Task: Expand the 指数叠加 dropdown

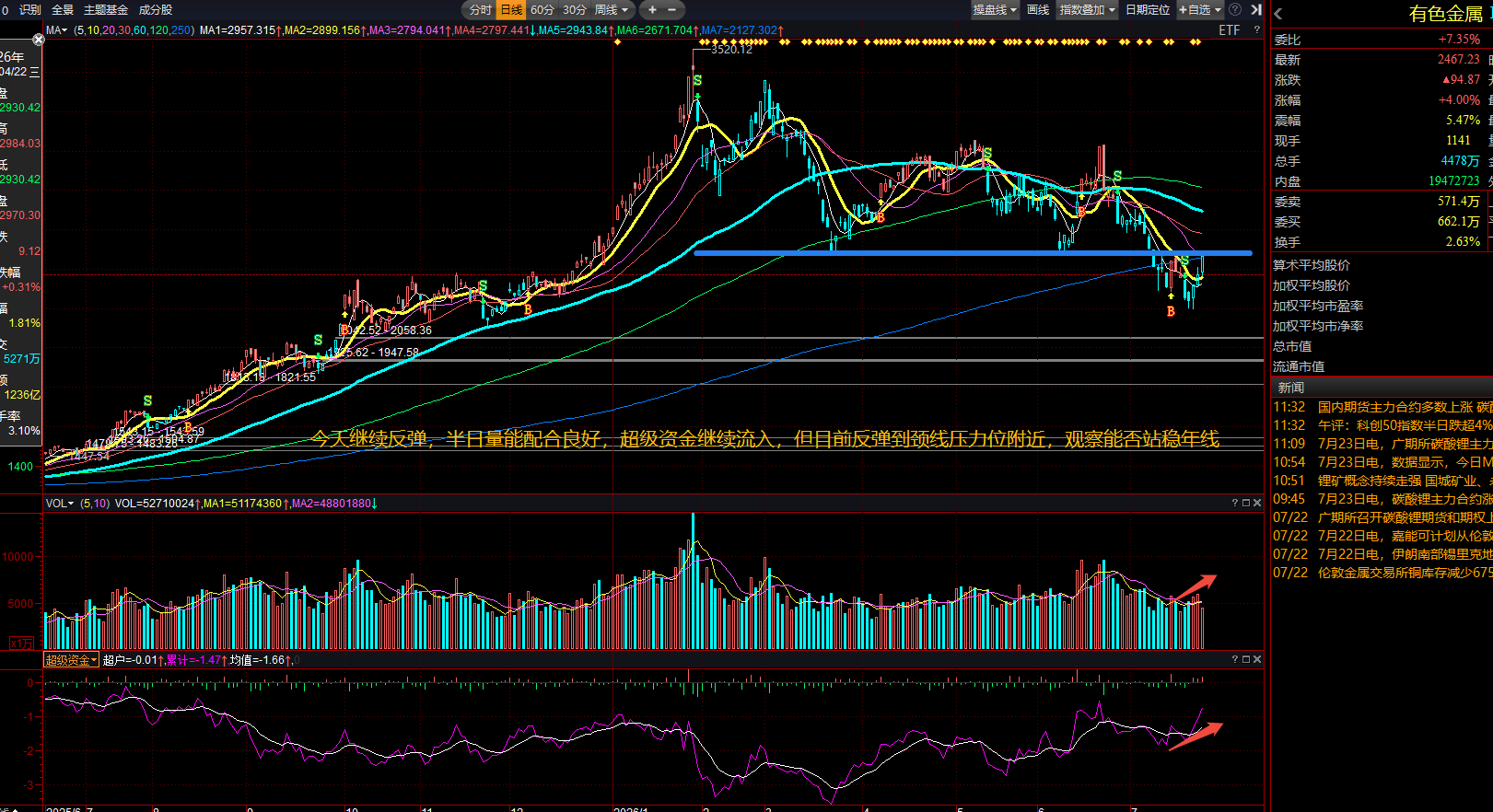Action: pos(1087,9)
